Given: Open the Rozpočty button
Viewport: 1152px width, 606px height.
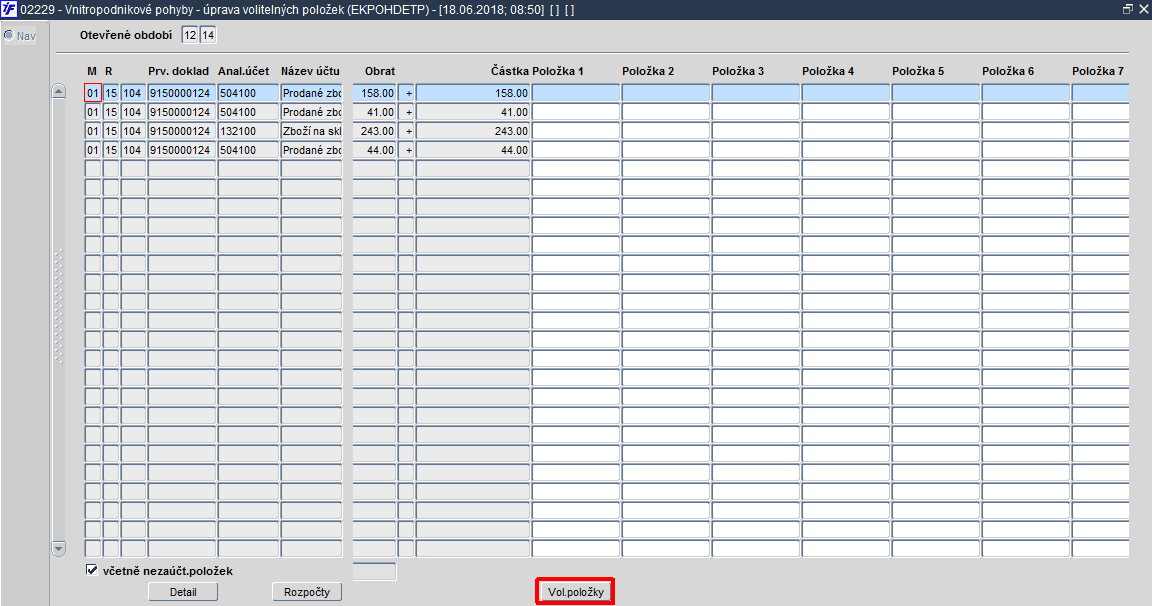Looking at the screenshot, I should tap(307, 592).
